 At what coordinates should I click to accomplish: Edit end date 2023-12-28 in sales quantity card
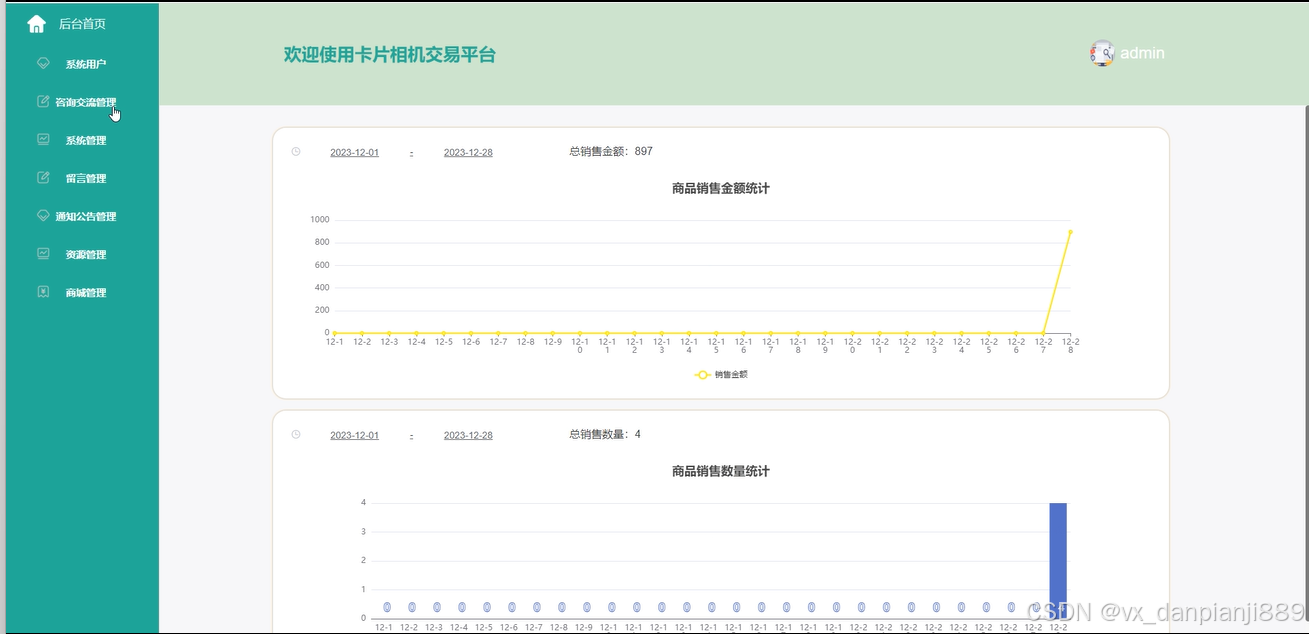point(468,435)
